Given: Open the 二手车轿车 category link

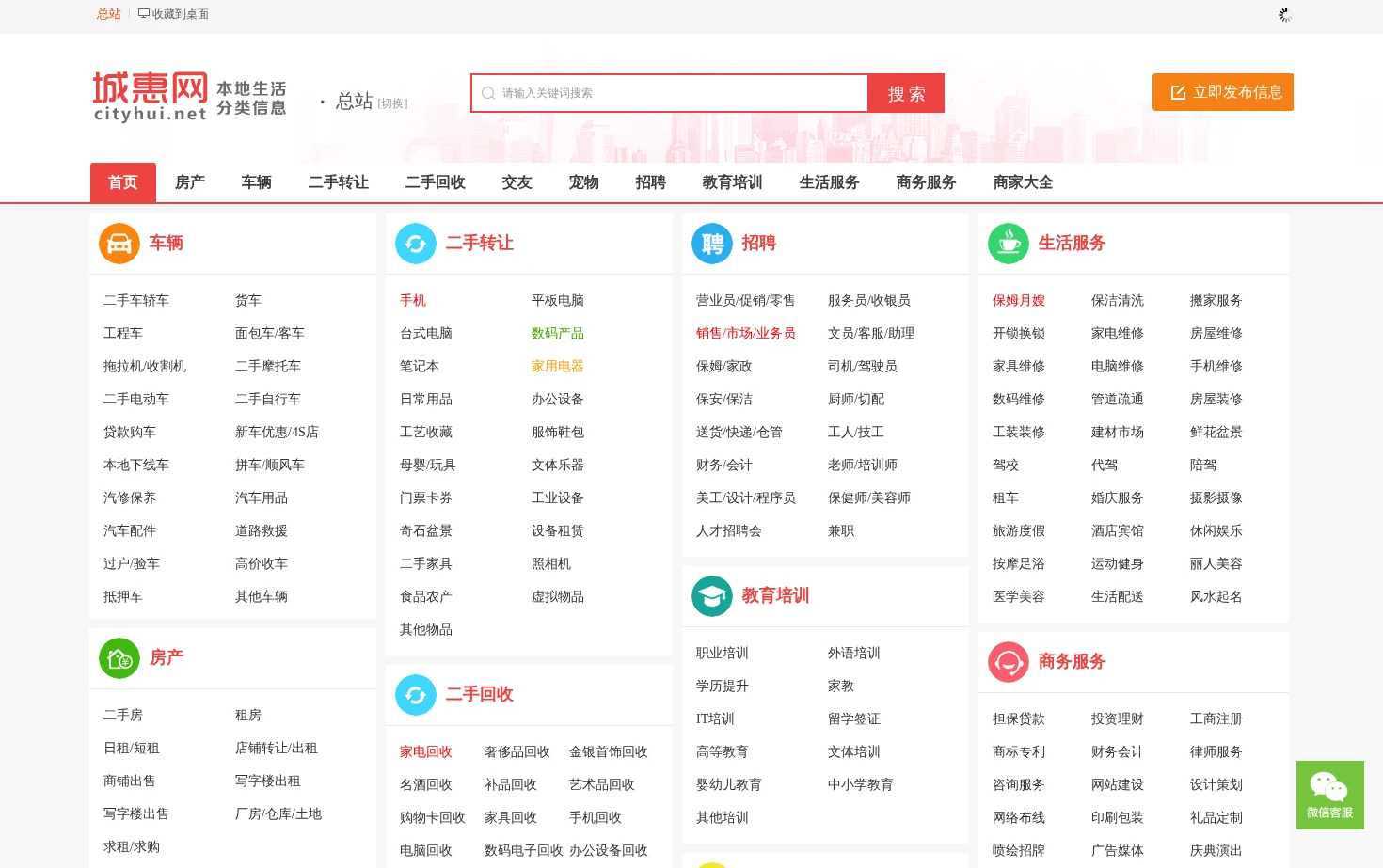Looking at the screenshot, I should [x=136, y=301].
